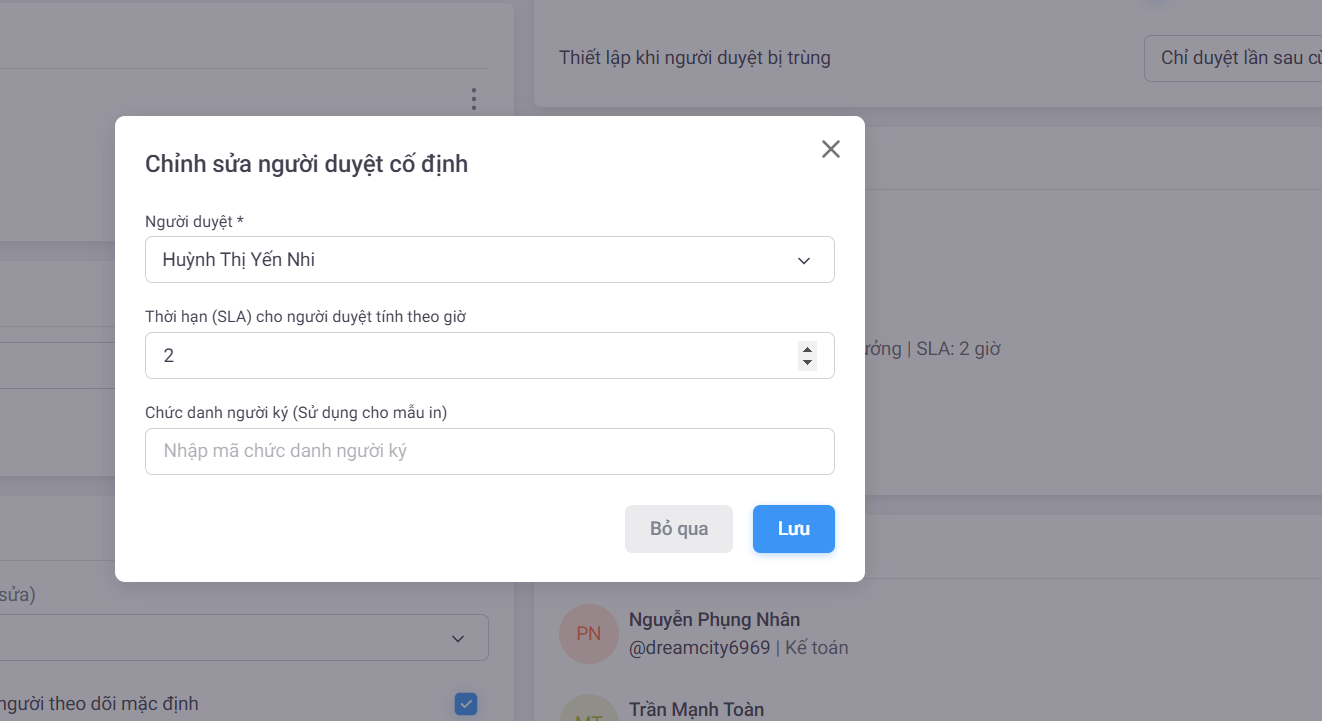Open the Người duyệt dropdown
This screenshot has height=721, width=1322.
tap(488, 260)
